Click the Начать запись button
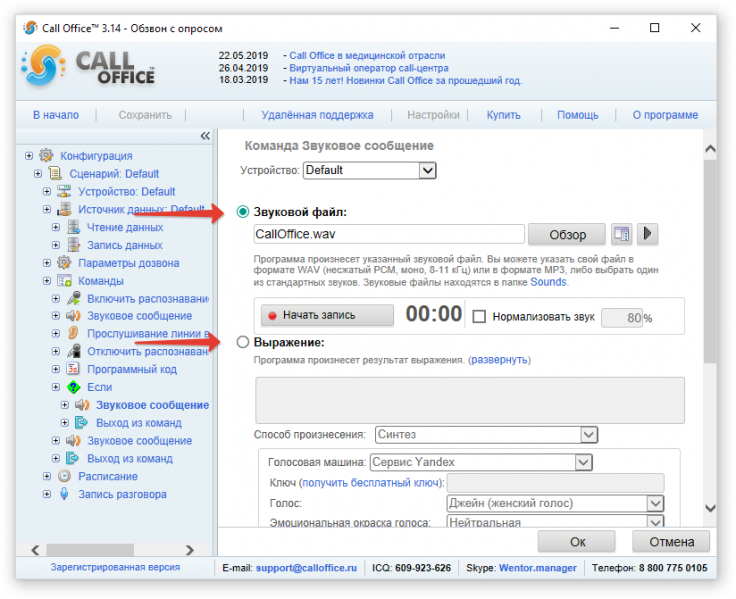Image resolution: width=736 pixels, height=599 pixels. 327,315
